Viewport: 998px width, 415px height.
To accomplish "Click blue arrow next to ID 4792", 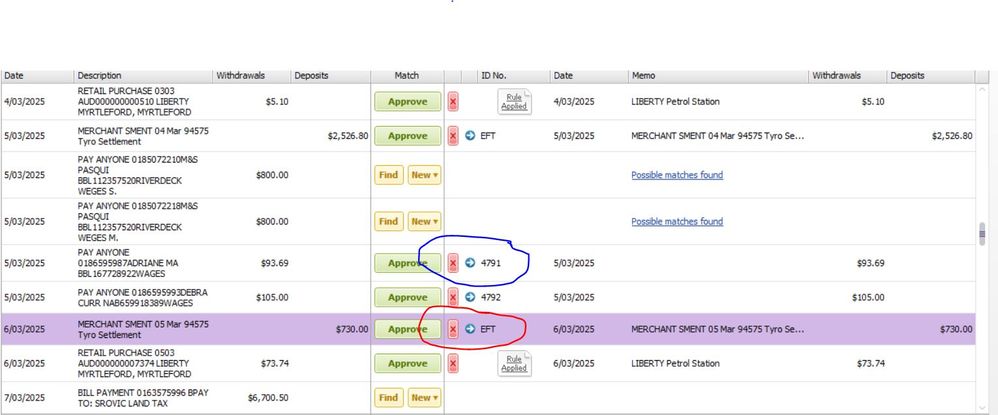I will pos(470,297).
